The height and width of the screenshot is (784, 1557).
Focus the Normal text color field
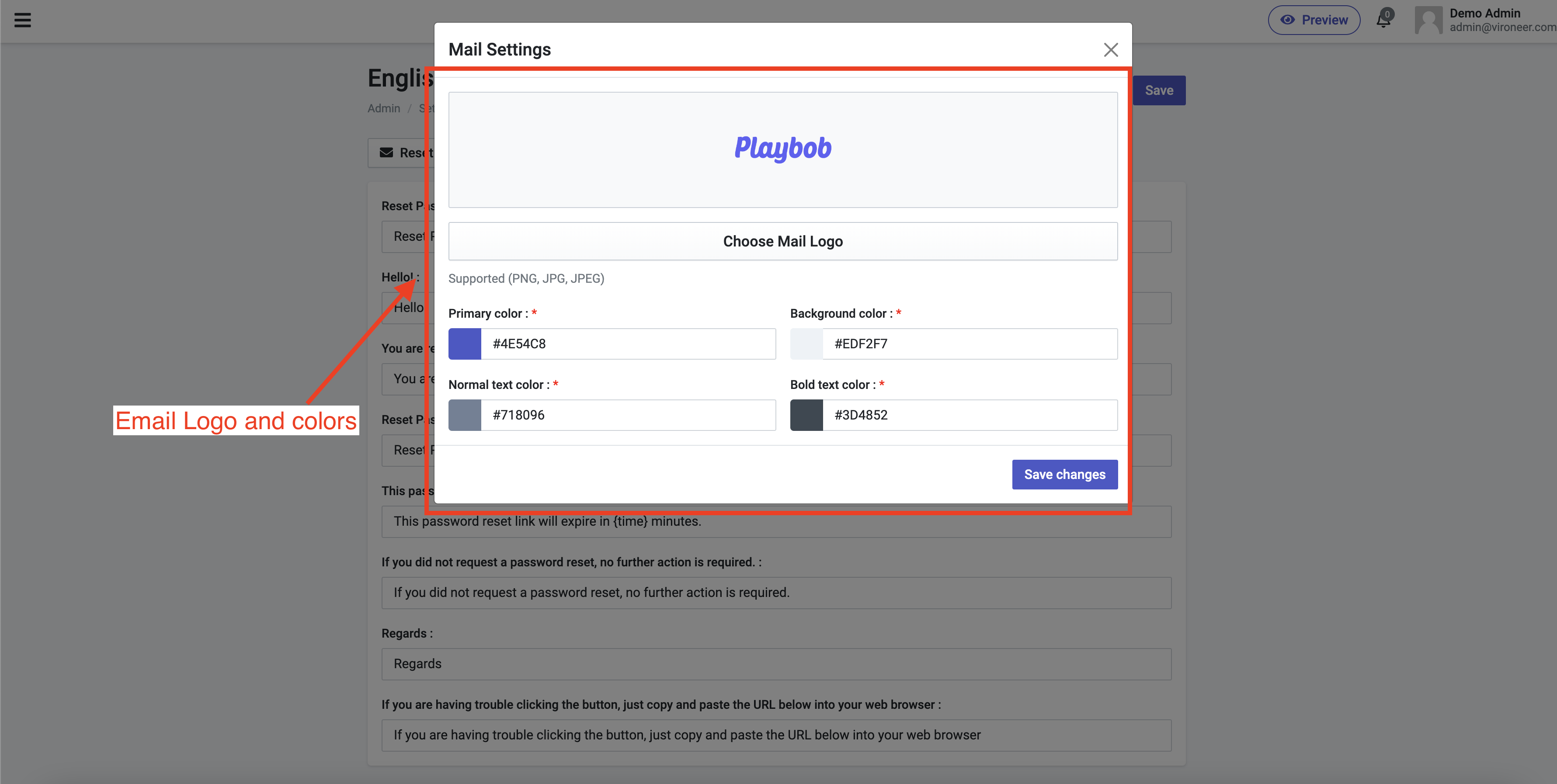point(628,415)
